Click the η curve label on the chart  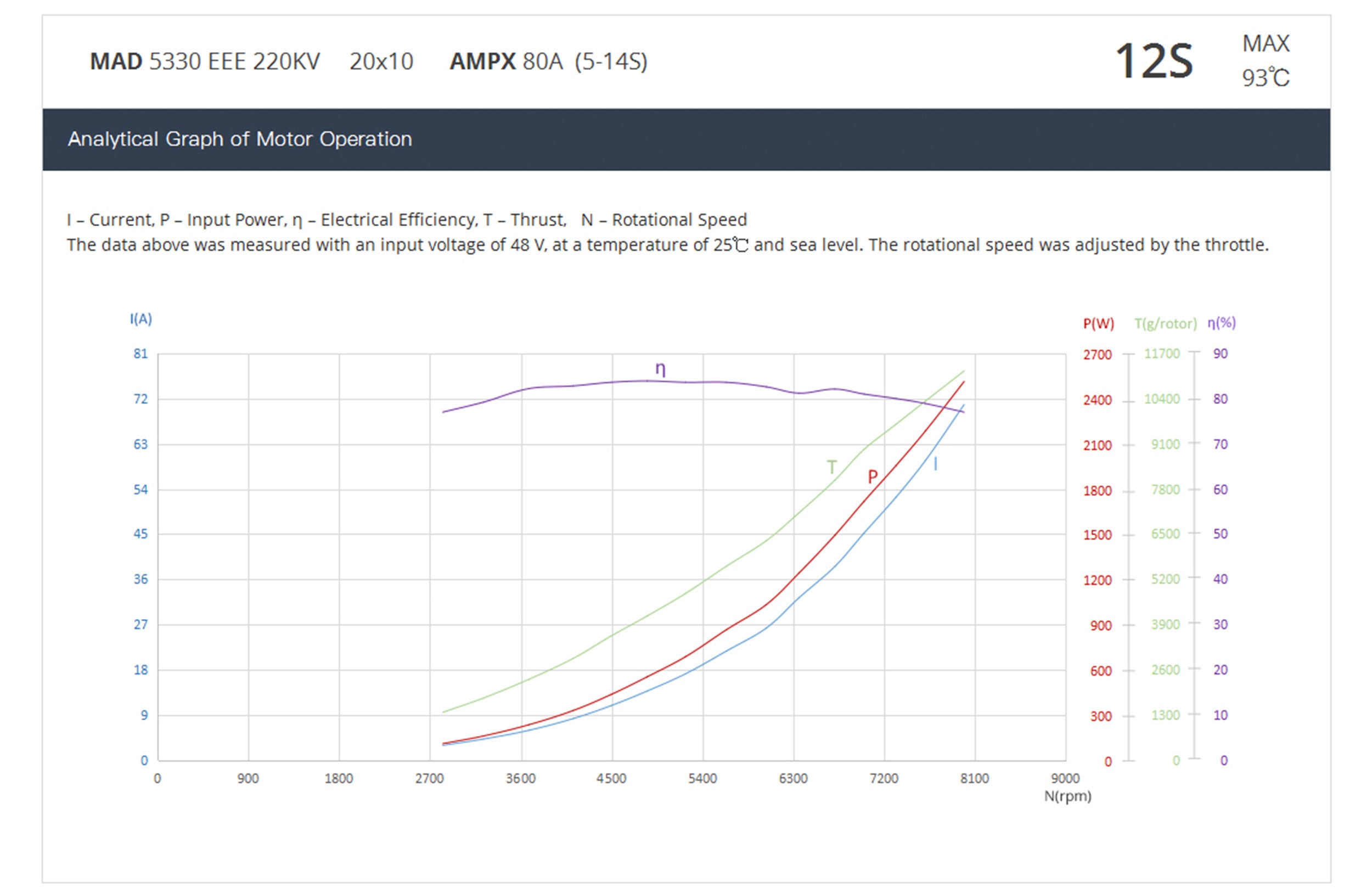click(661, 368)
